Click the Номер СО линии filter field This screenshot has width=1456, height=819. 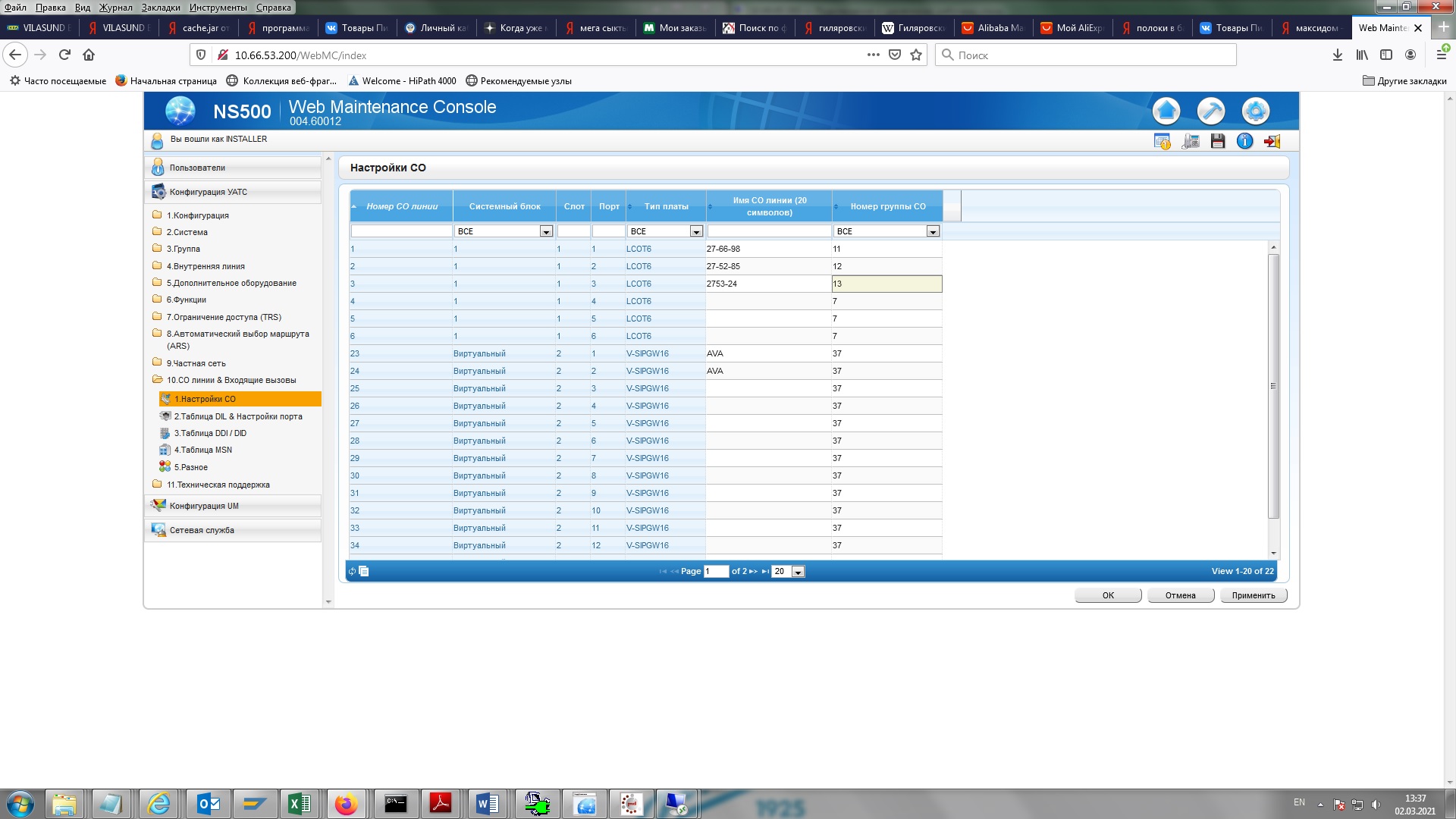point(401,231)
